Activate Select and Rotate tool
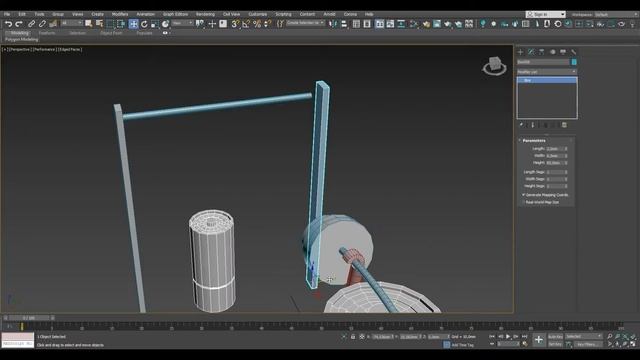 pyautogui.click(x=144, y=24)
